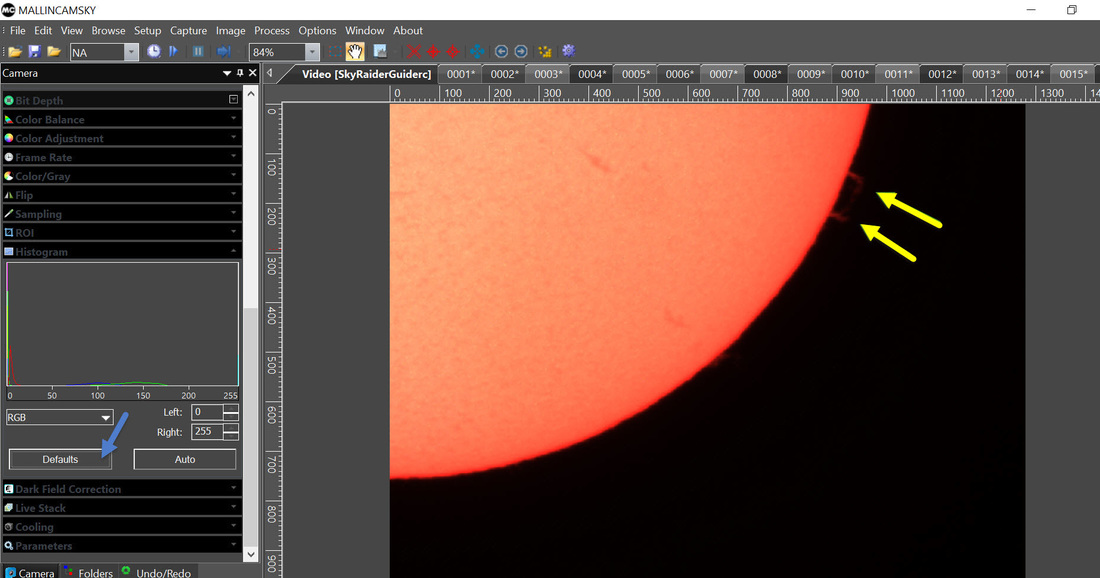
Task: Click the Camera panel scroll down arrow
Action: coord(250,554)
